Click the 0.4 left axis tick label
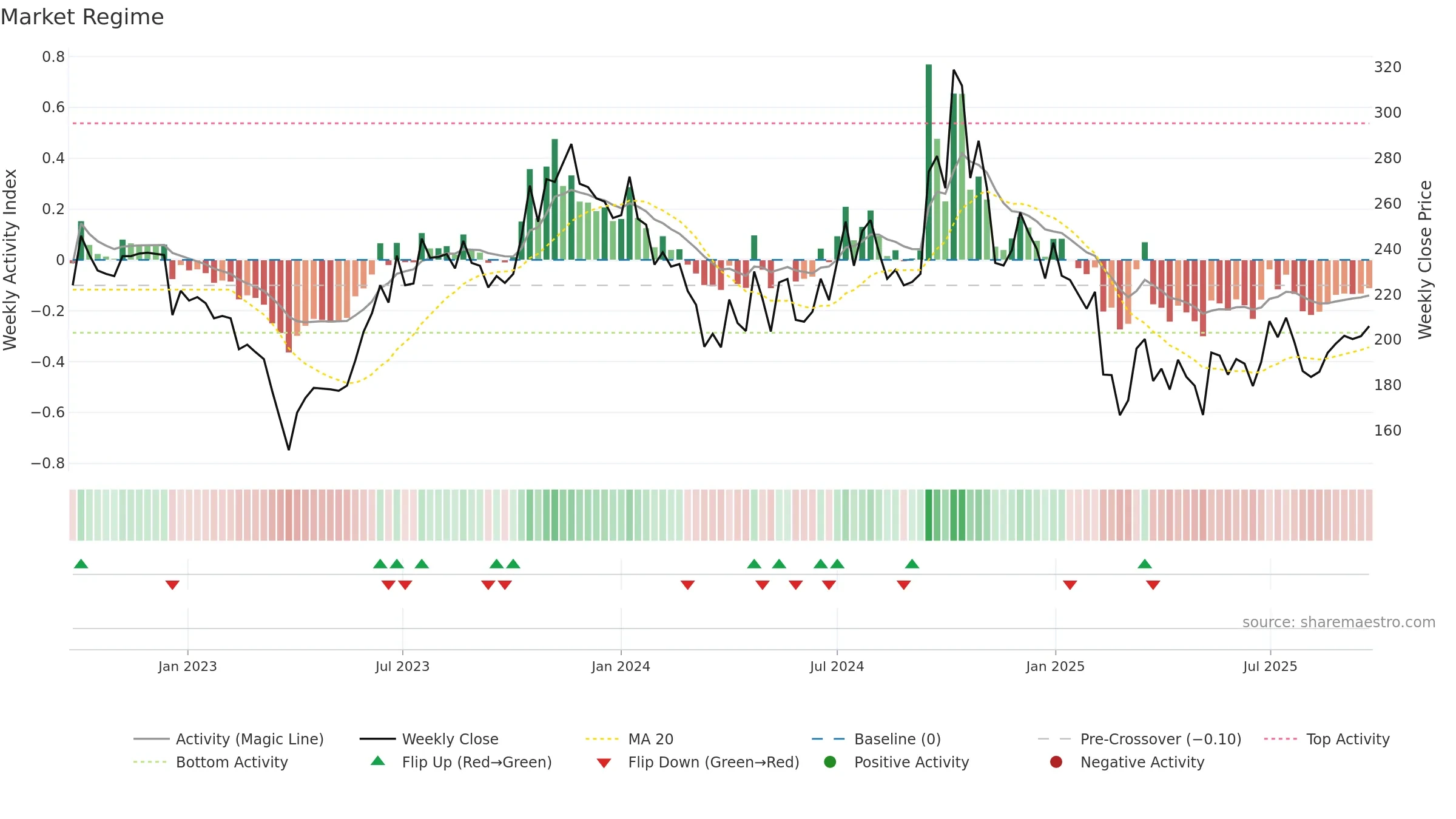Image resolution: width=1456 pixels, height=819 pixels. 53,158
